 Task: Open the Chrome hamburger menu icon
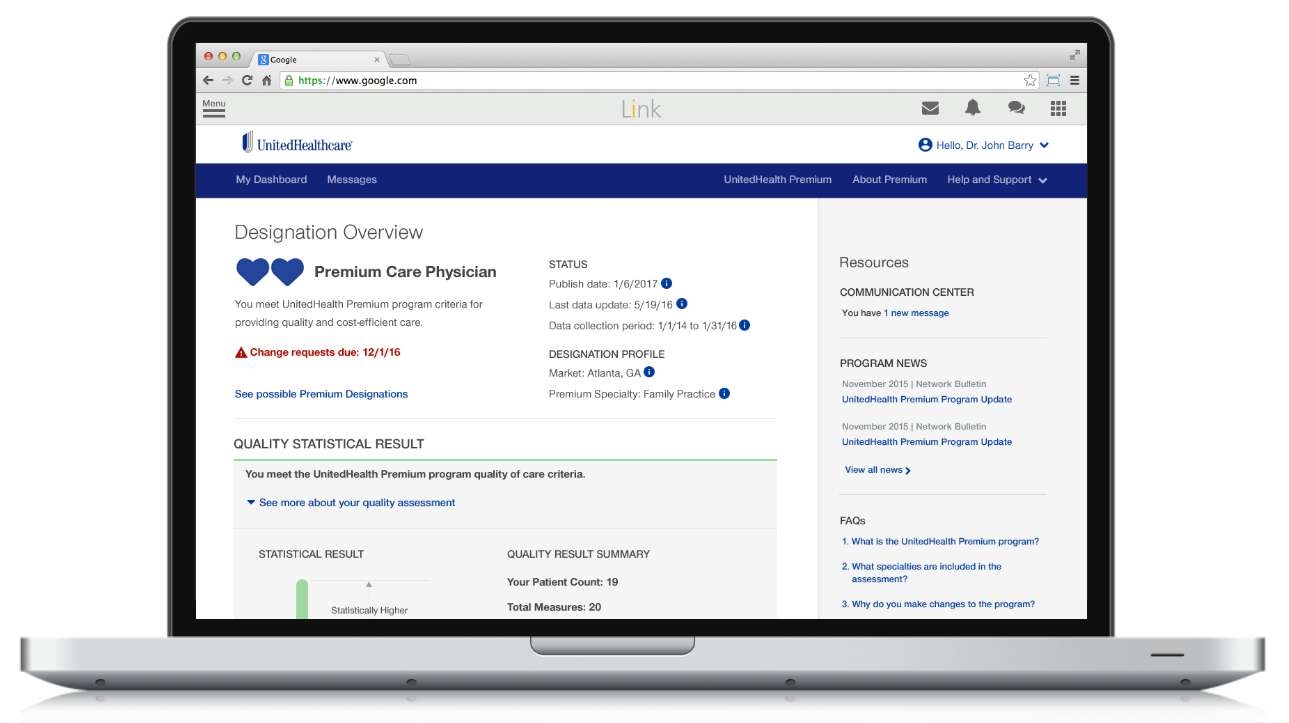(x=1075, y=80)
